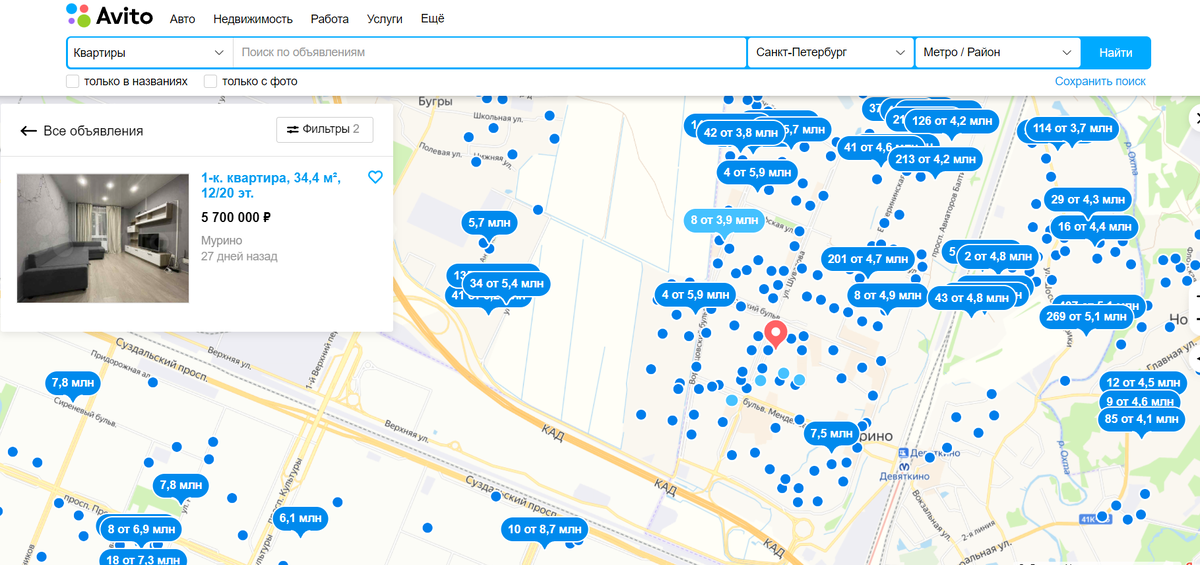Click the red location pin on the map

tap(775, 334)
